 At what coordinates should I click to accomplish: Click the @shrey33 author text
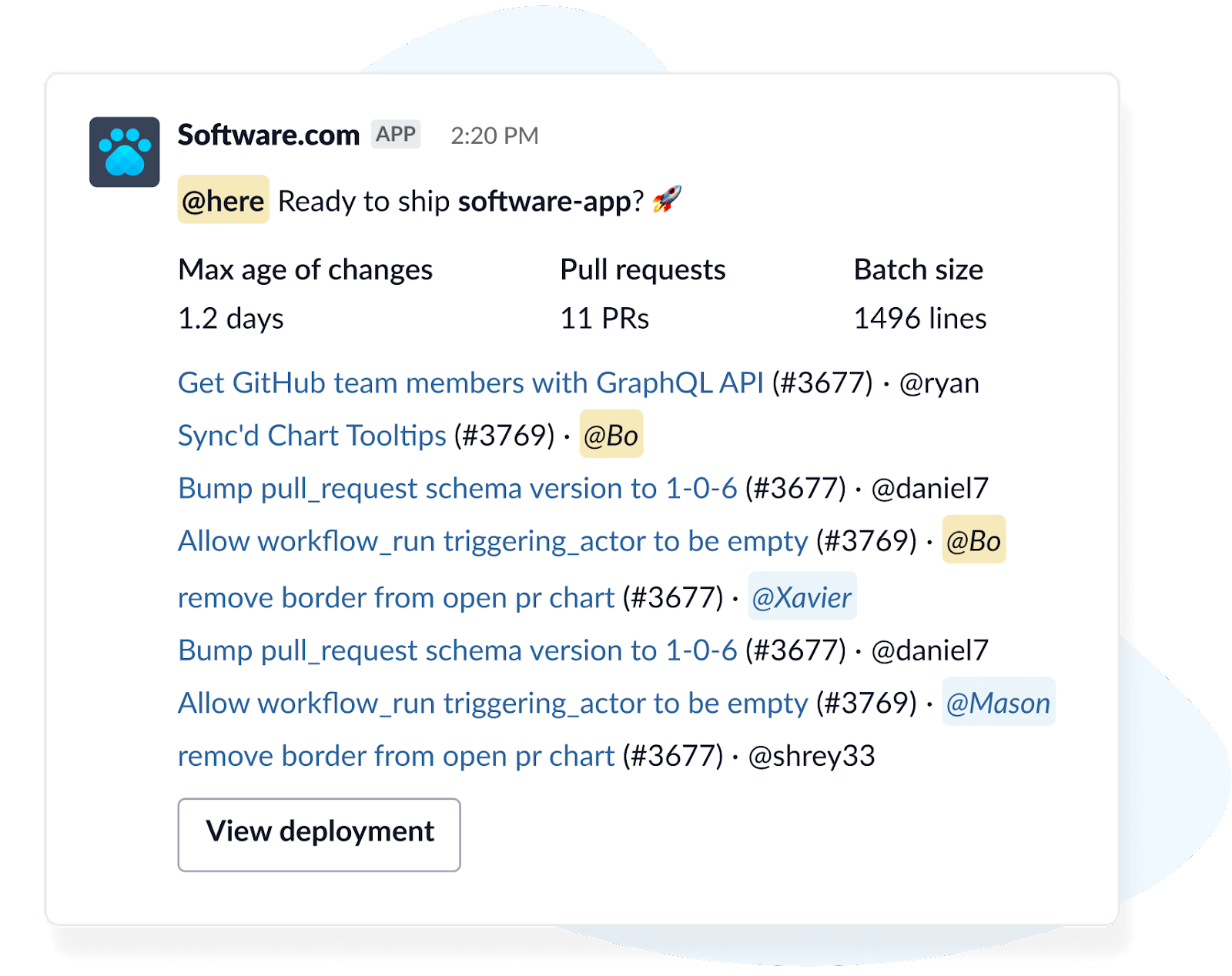812,757
